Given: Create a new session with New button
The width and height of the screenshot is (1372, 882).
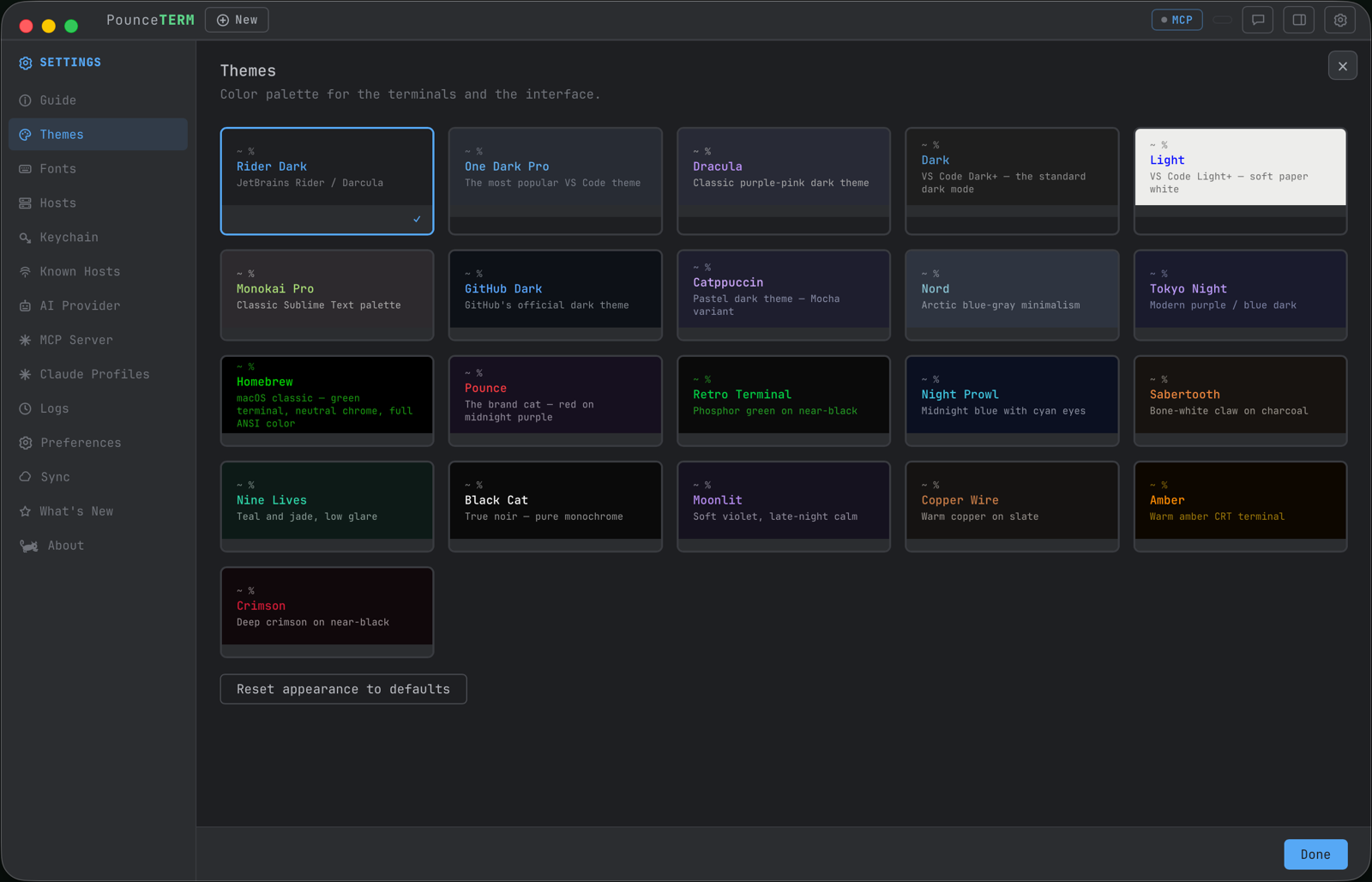Looking at the screenshot, I should click(237, 20).
